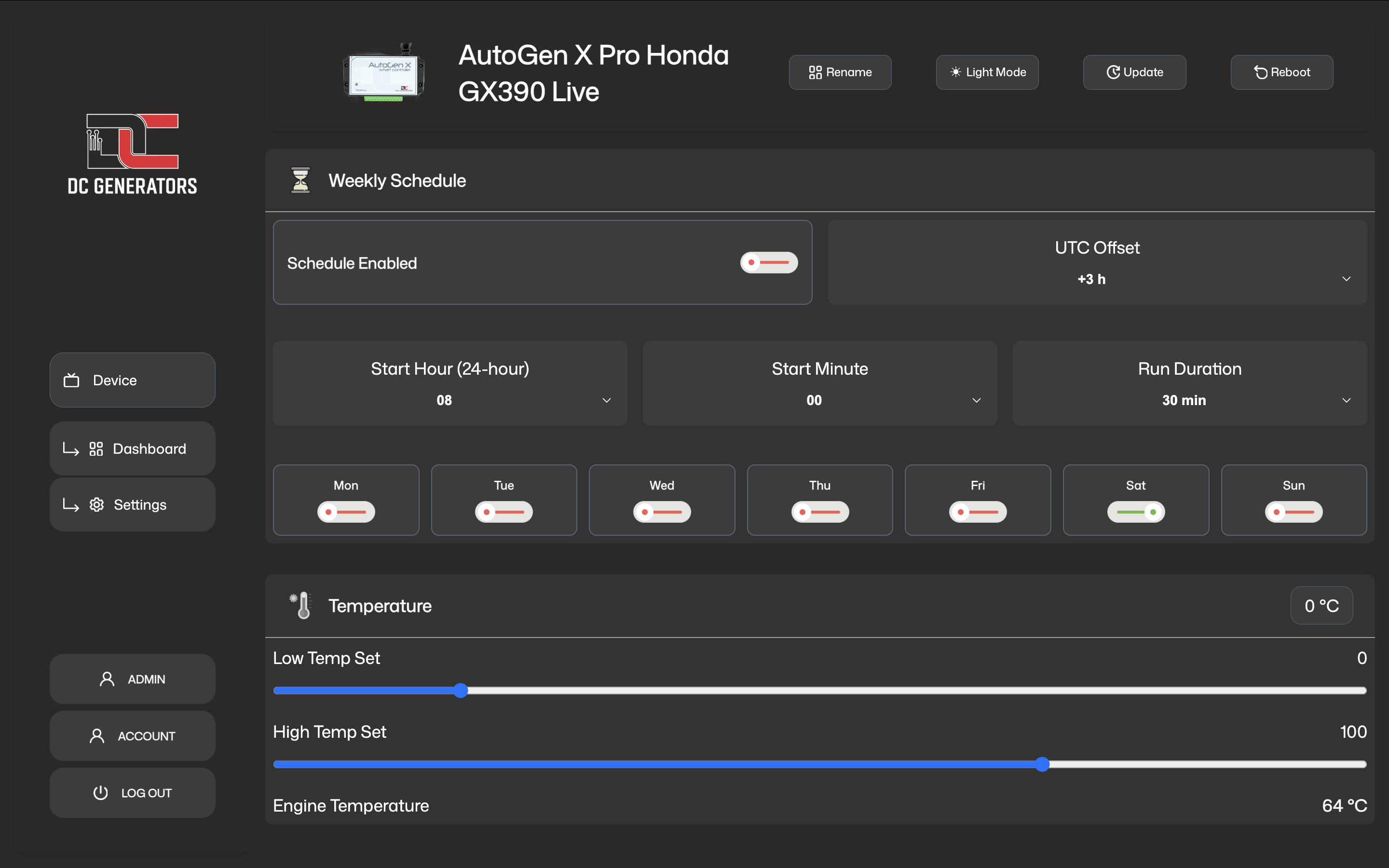Click the Reboot button
Image resolution: width=1389 pixels, height=868 pixels.
(1281, 72)
